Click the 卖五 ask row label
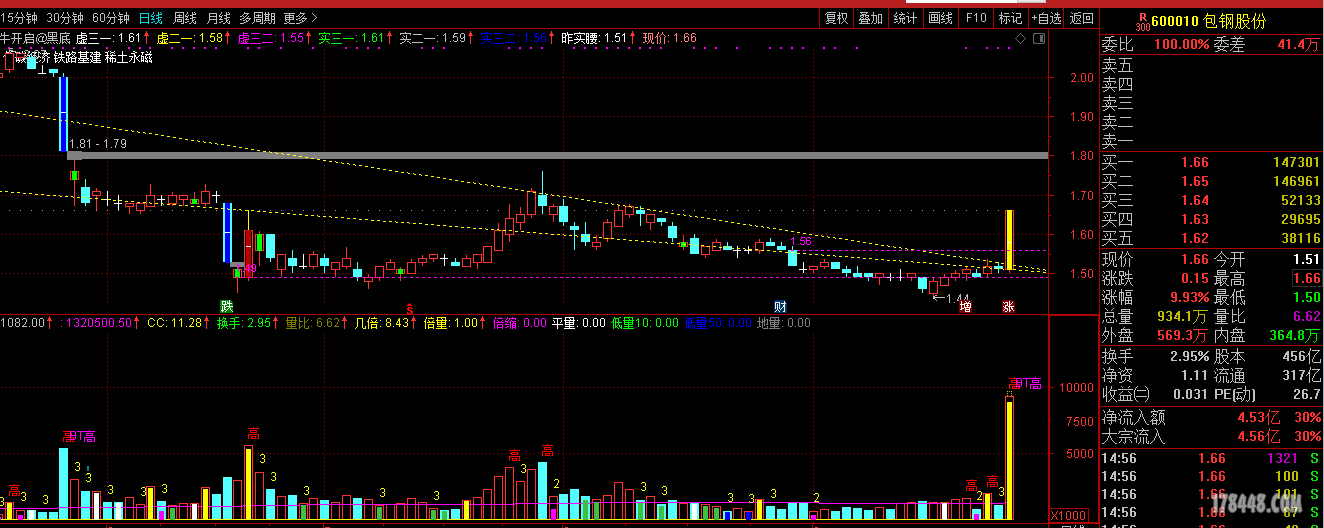Viewport: 1324px width, 528px height. tap(1118, 65)
